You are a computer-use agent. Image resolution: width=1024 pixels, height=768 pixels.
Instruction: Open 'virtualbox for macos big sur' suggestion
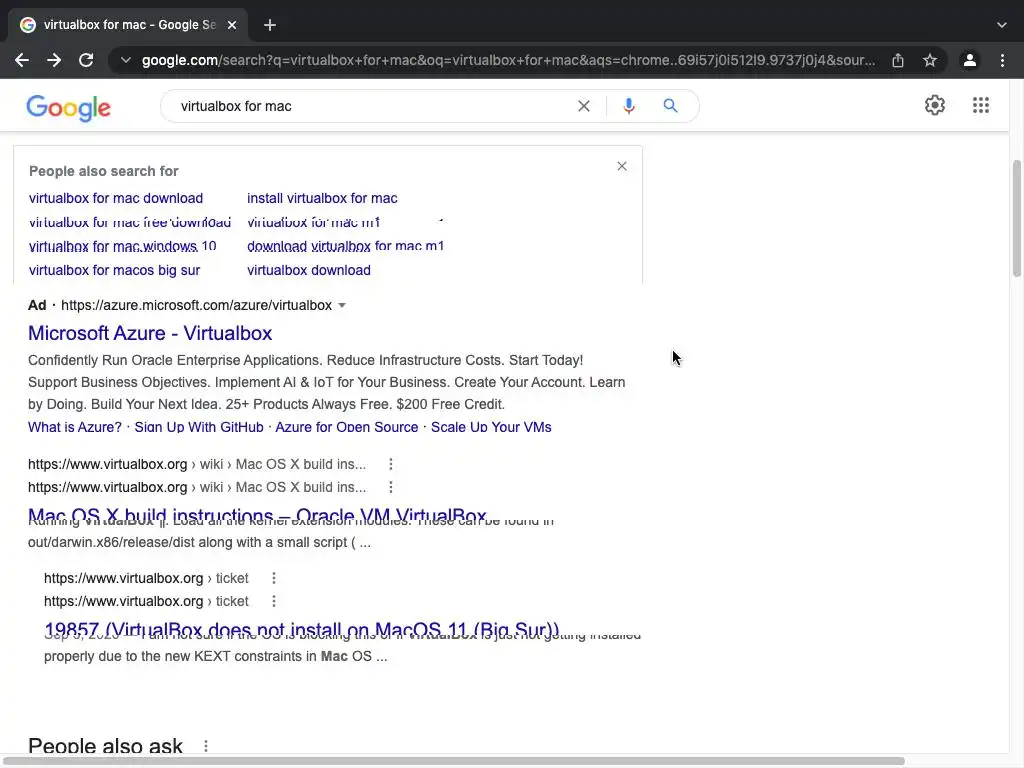[114, 270]
